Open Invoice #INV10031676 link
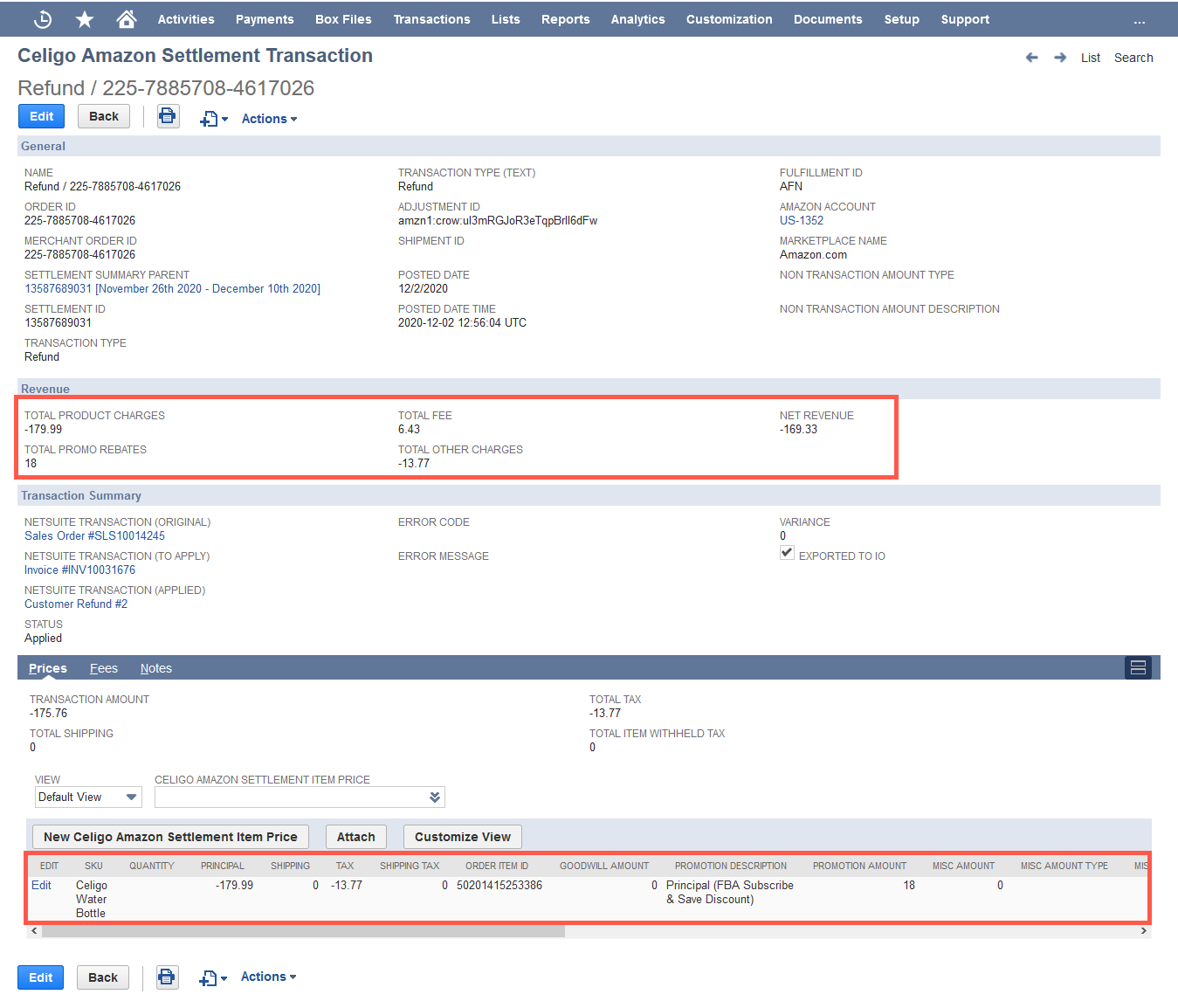 point(79,570)
